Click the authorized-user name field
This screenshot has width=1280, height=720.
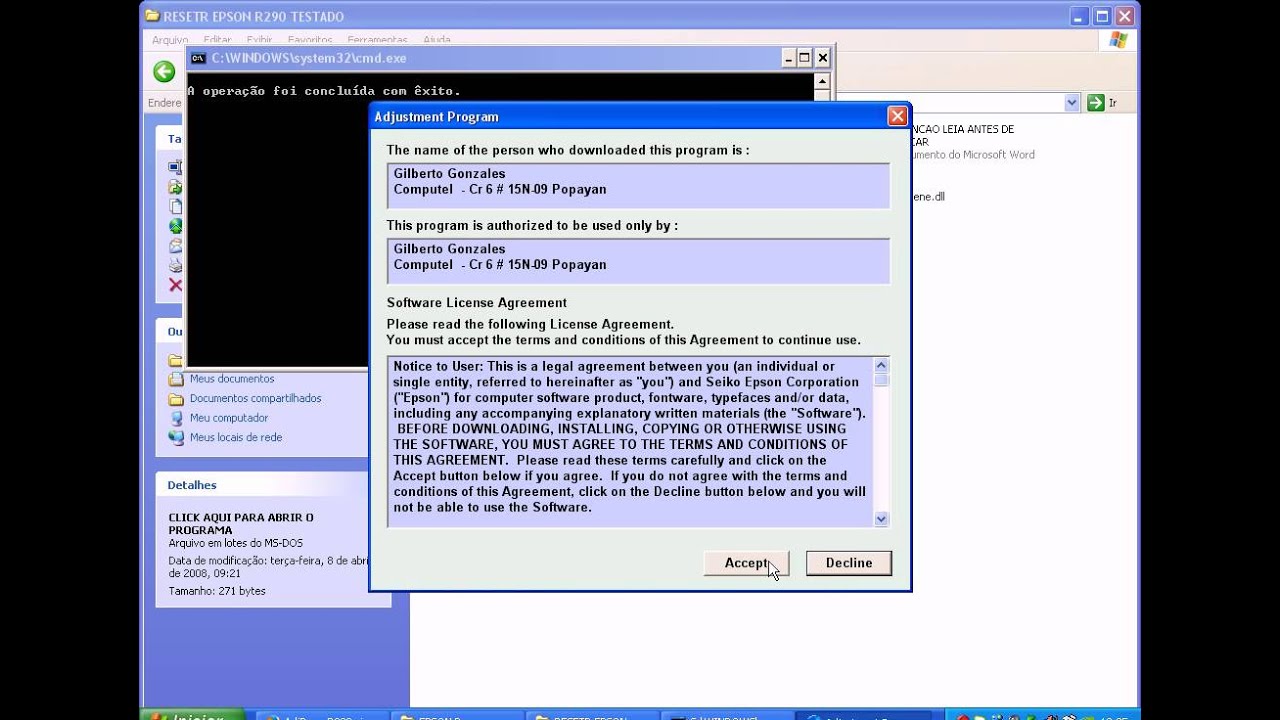(x=638, y=261)
